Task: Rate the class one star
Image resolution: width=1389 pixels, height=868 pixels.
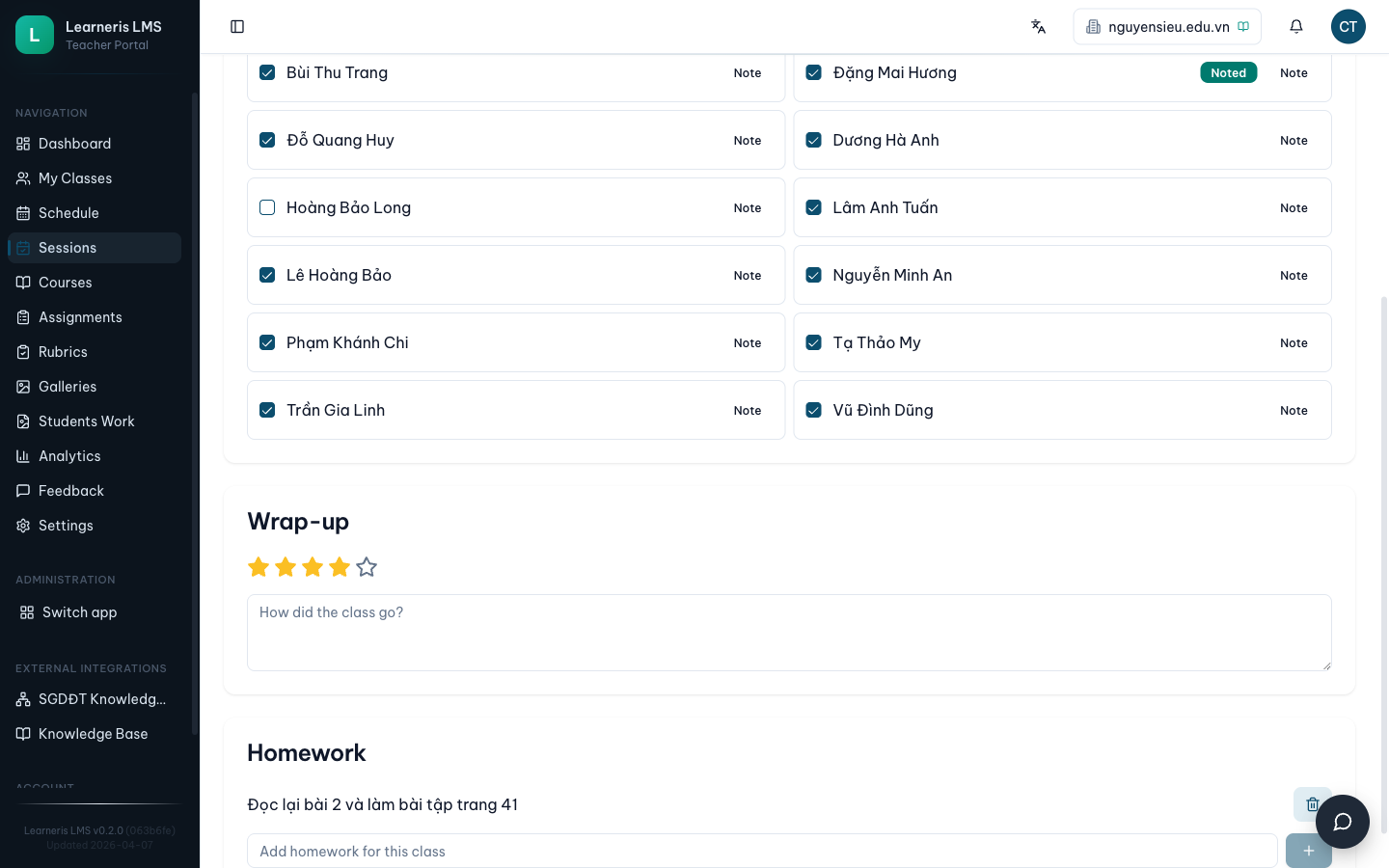Action: point(259,567)
